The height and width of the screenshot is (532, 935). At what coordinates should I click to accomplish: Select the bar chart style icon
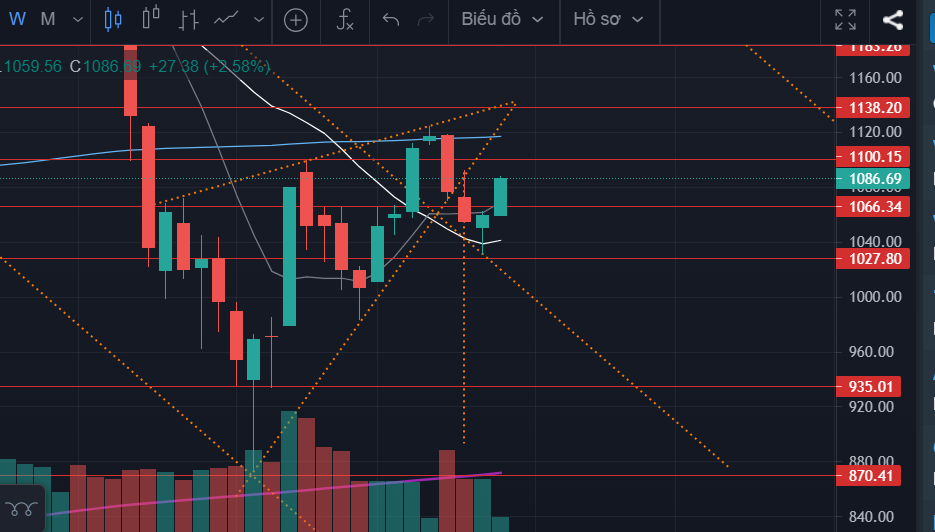click(188, 19)
